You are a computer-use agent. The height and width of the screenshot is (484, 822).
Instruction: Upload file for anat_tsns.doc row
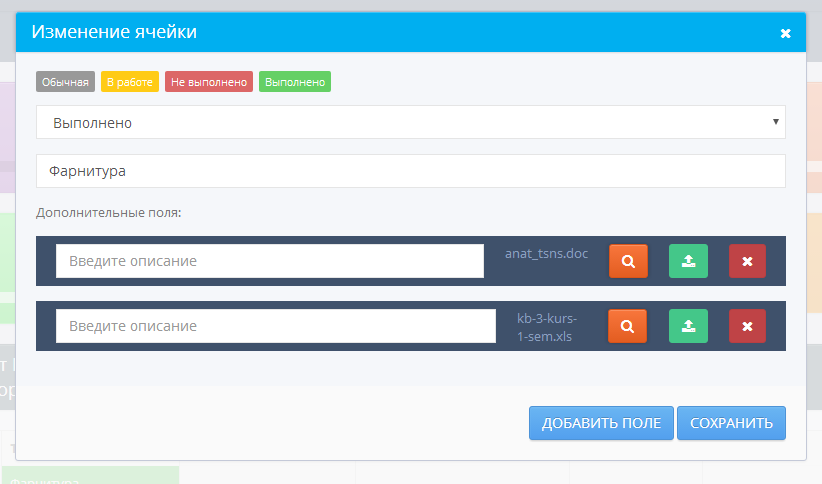(688, 261)
